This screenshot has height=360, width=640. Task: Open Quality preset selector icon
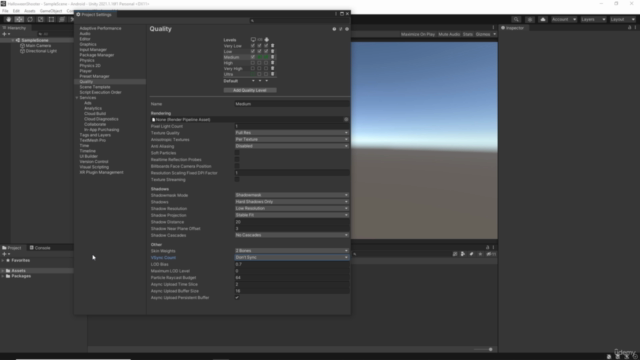coord(341,29)
